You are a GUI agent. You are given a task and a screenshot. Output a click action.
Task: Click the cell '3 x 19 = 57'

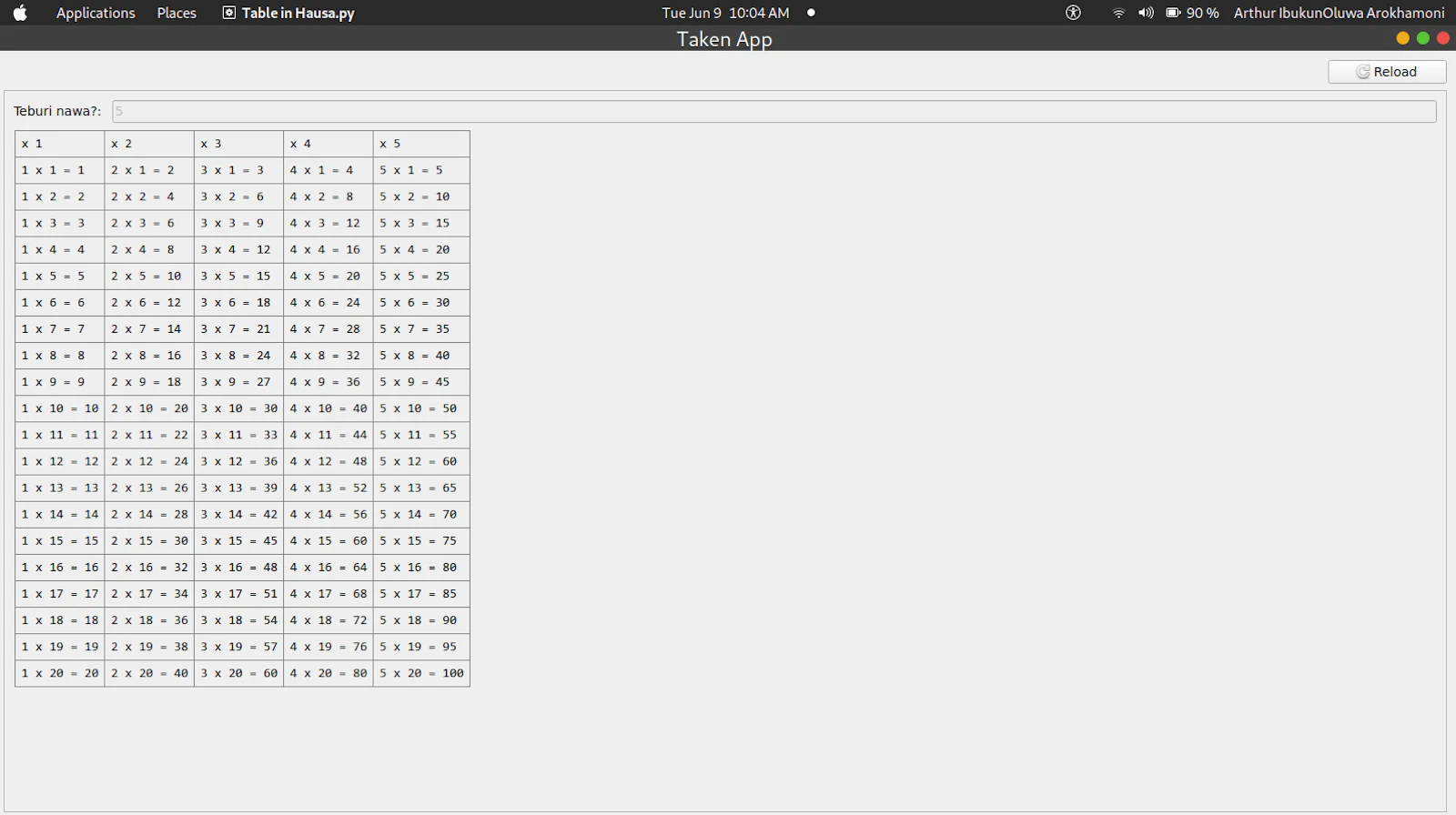click(238, 647)
